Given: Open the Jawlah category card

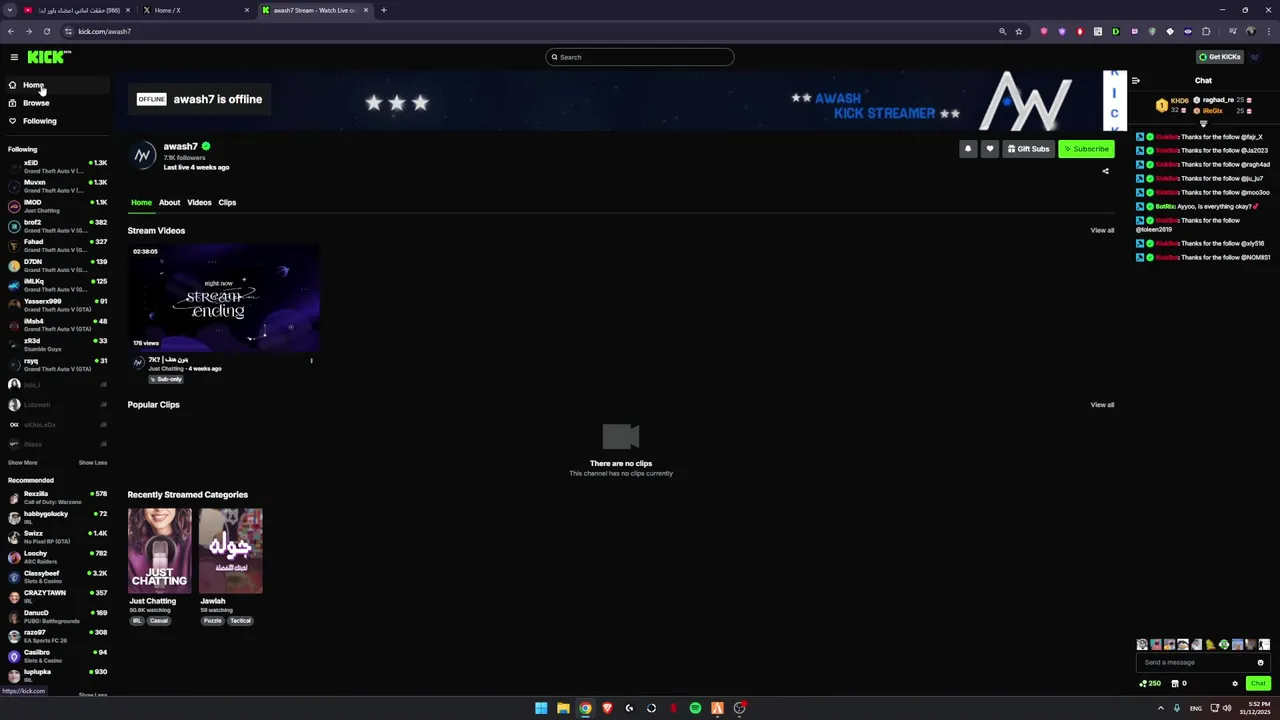Looking at the screenshot, I should [231, 551].
